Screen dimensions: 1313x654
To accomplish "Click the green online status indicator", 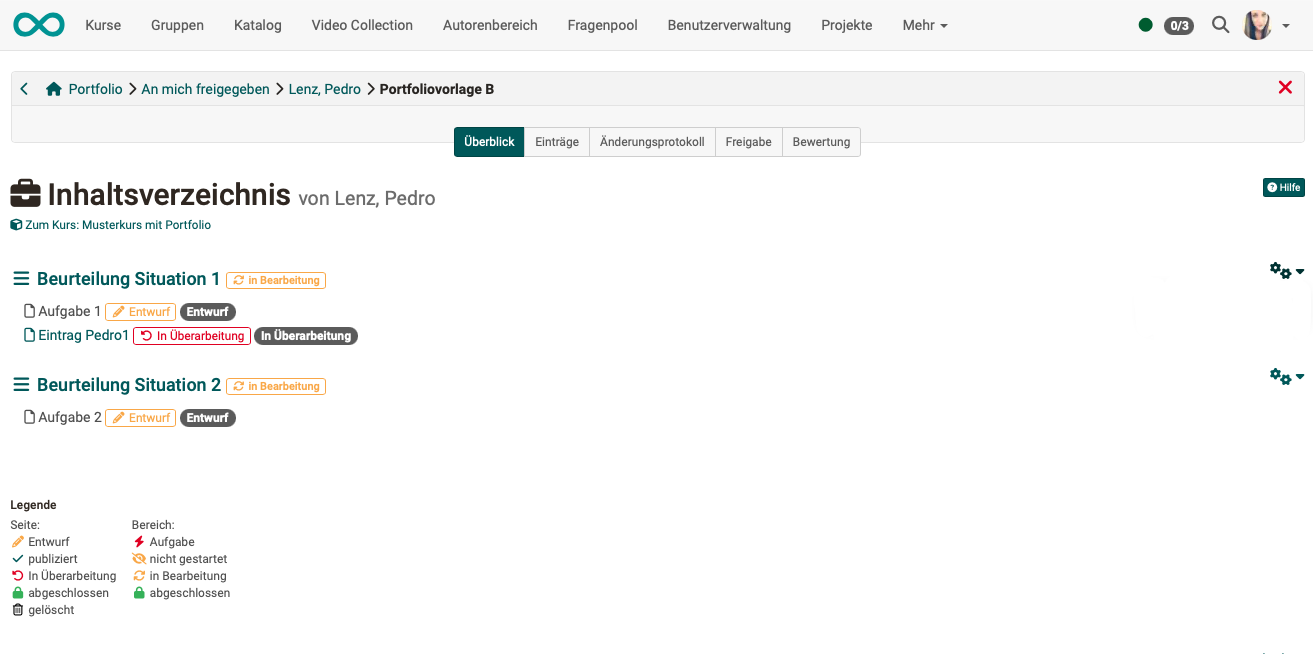I will point(1145,25).
